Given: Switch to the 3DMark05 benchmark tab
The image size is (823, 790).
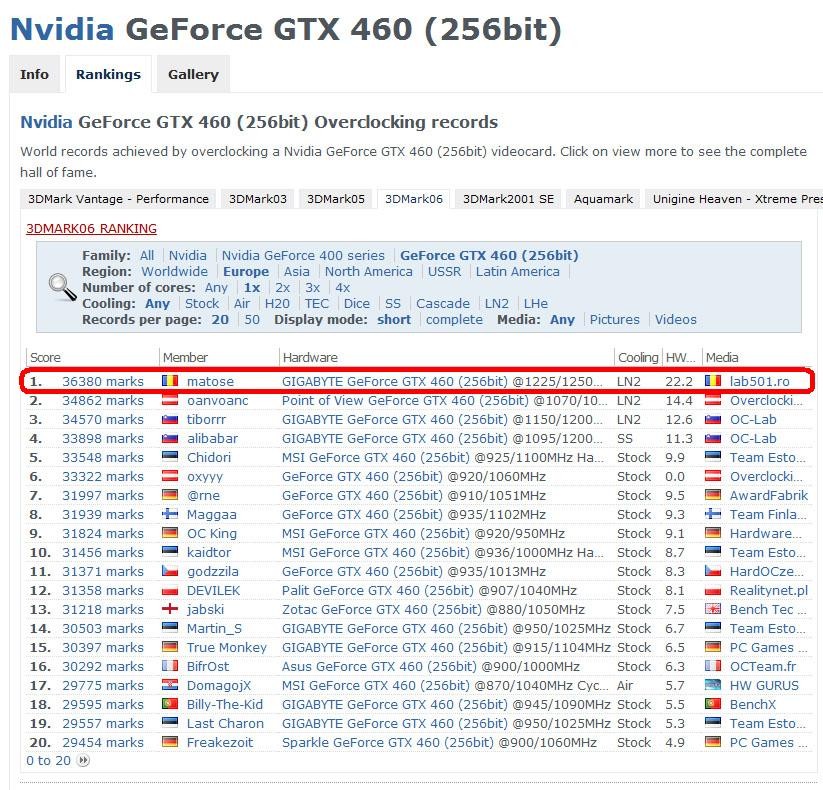Looking at the screenshot, I should 335,199.
